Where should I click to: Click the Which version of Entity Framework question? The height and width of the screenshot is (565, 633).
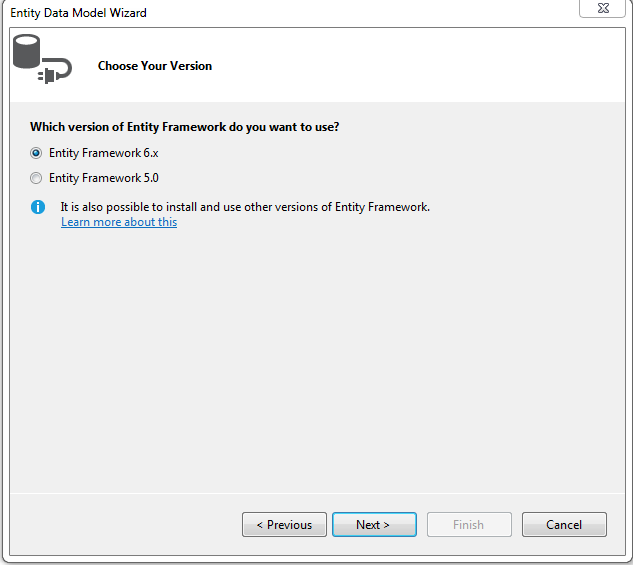pyautogui.click(x=184, y=127)
